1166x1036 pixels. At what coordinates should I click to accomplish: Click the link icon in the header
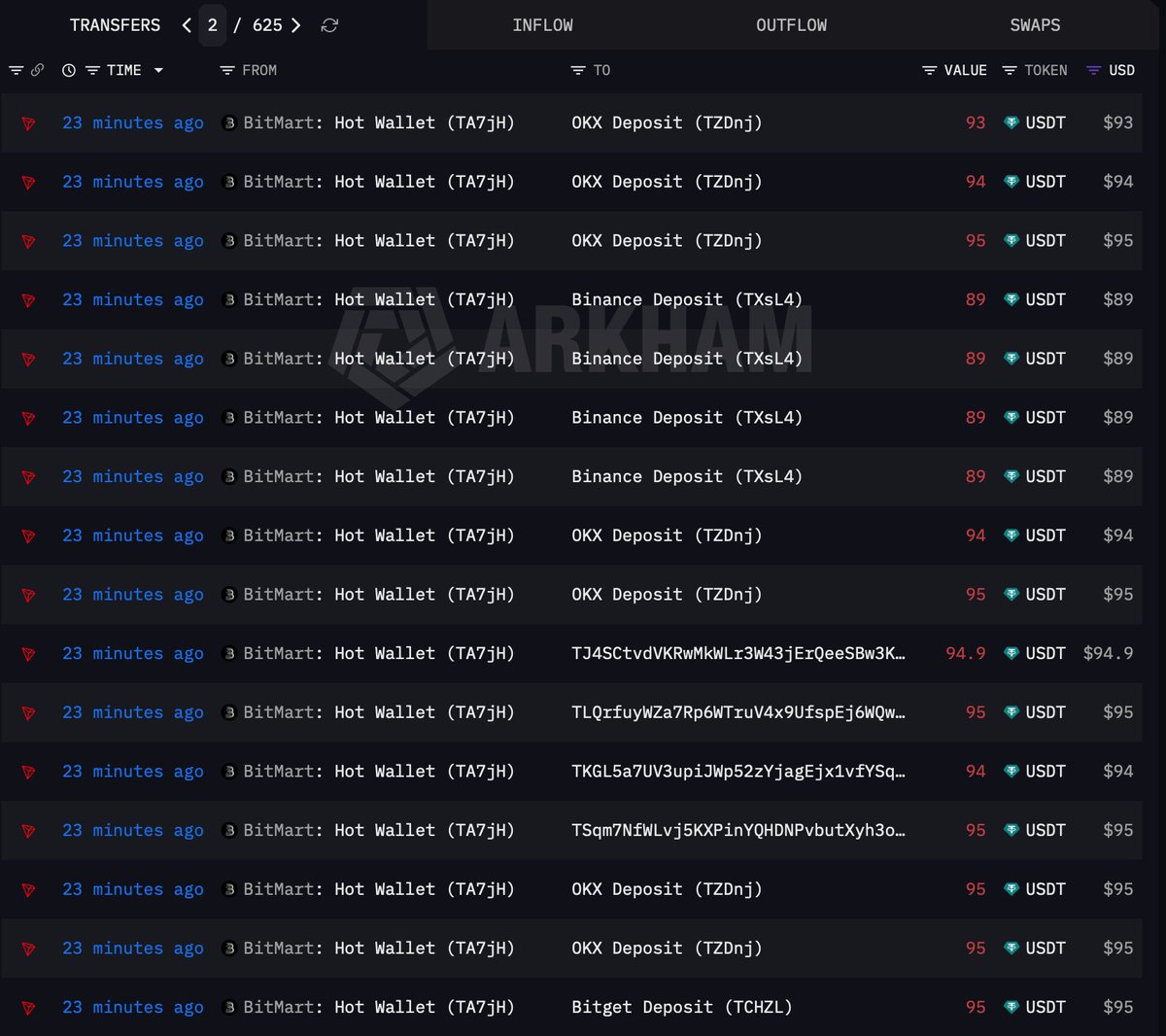click(37, 70)
